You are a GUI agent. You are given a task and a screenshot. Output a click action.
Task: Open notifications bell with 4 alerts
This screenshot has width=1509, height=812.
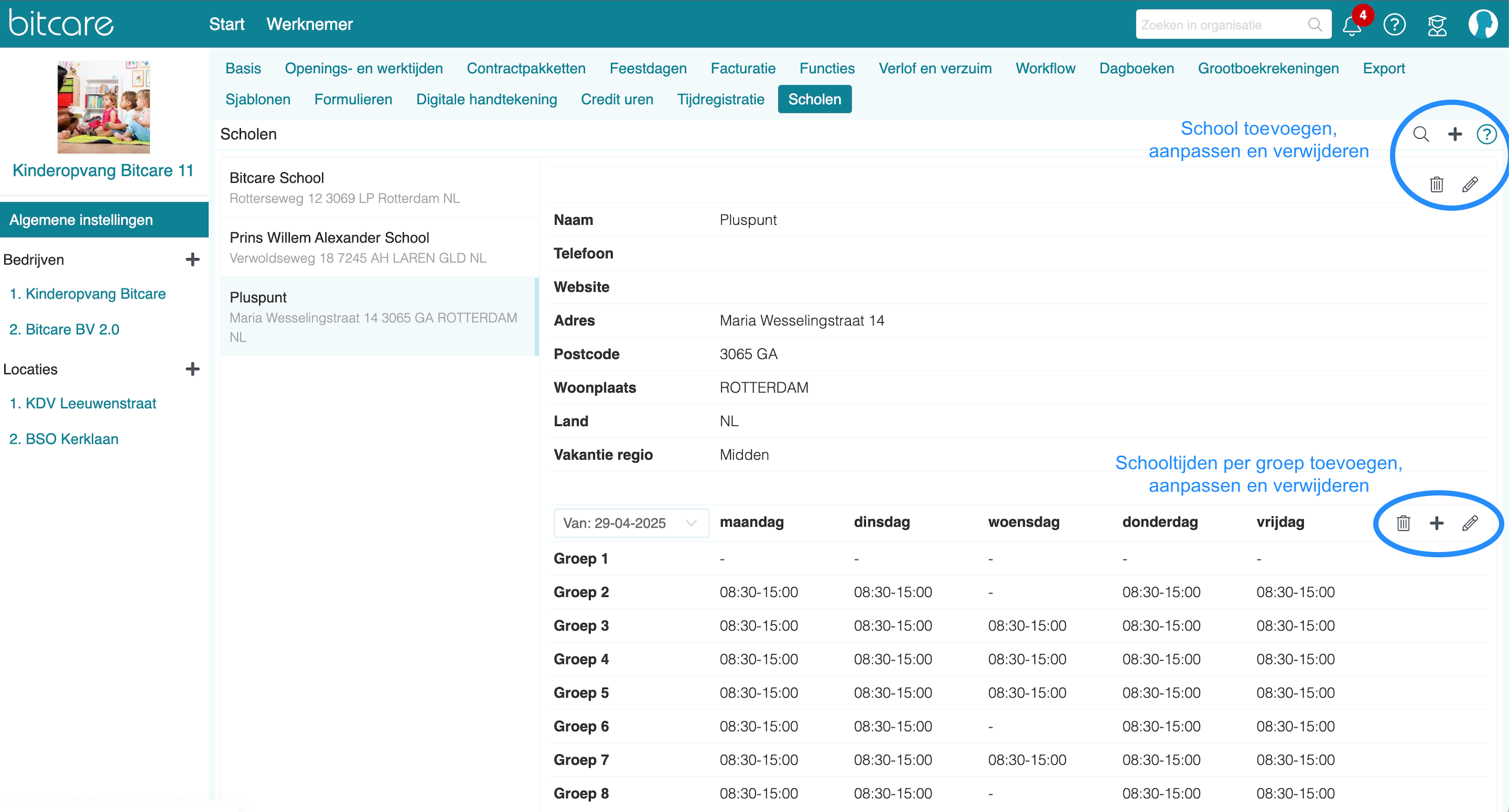[1353, 25]
